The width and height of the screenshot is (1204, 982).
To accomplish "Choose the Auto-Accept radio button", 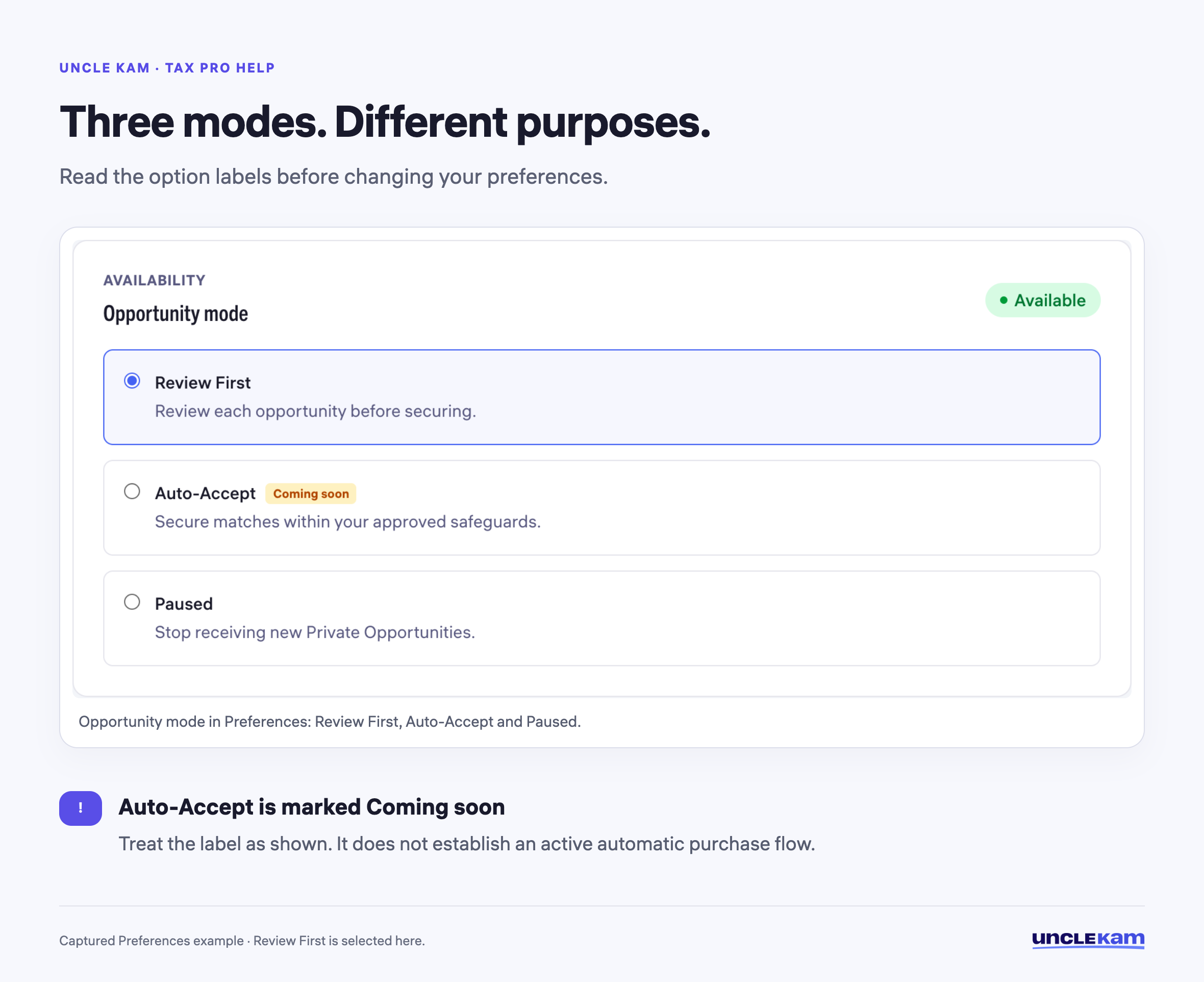I will coord(132,491).
